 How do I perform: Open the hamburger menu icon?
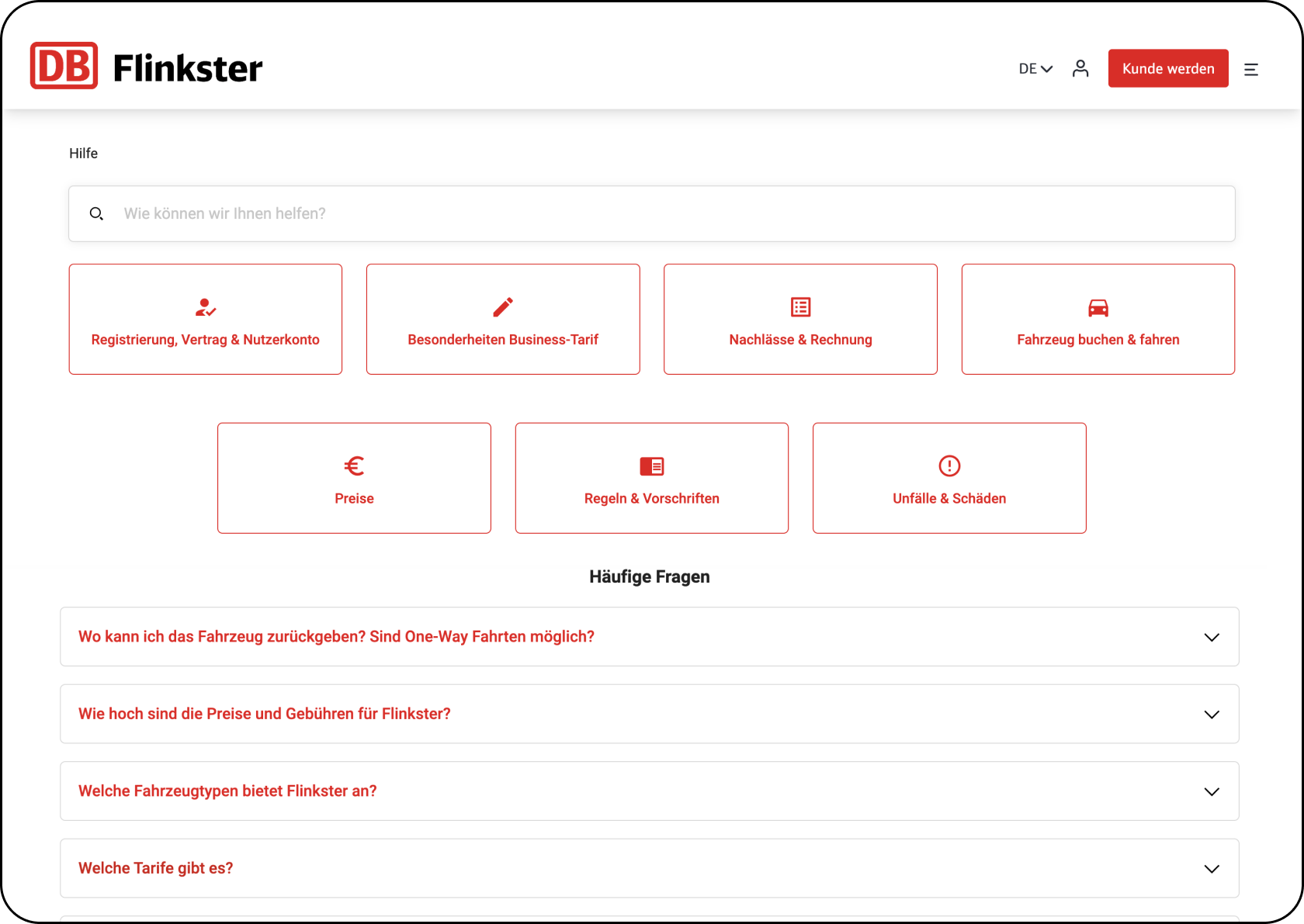click(1250, 70)
